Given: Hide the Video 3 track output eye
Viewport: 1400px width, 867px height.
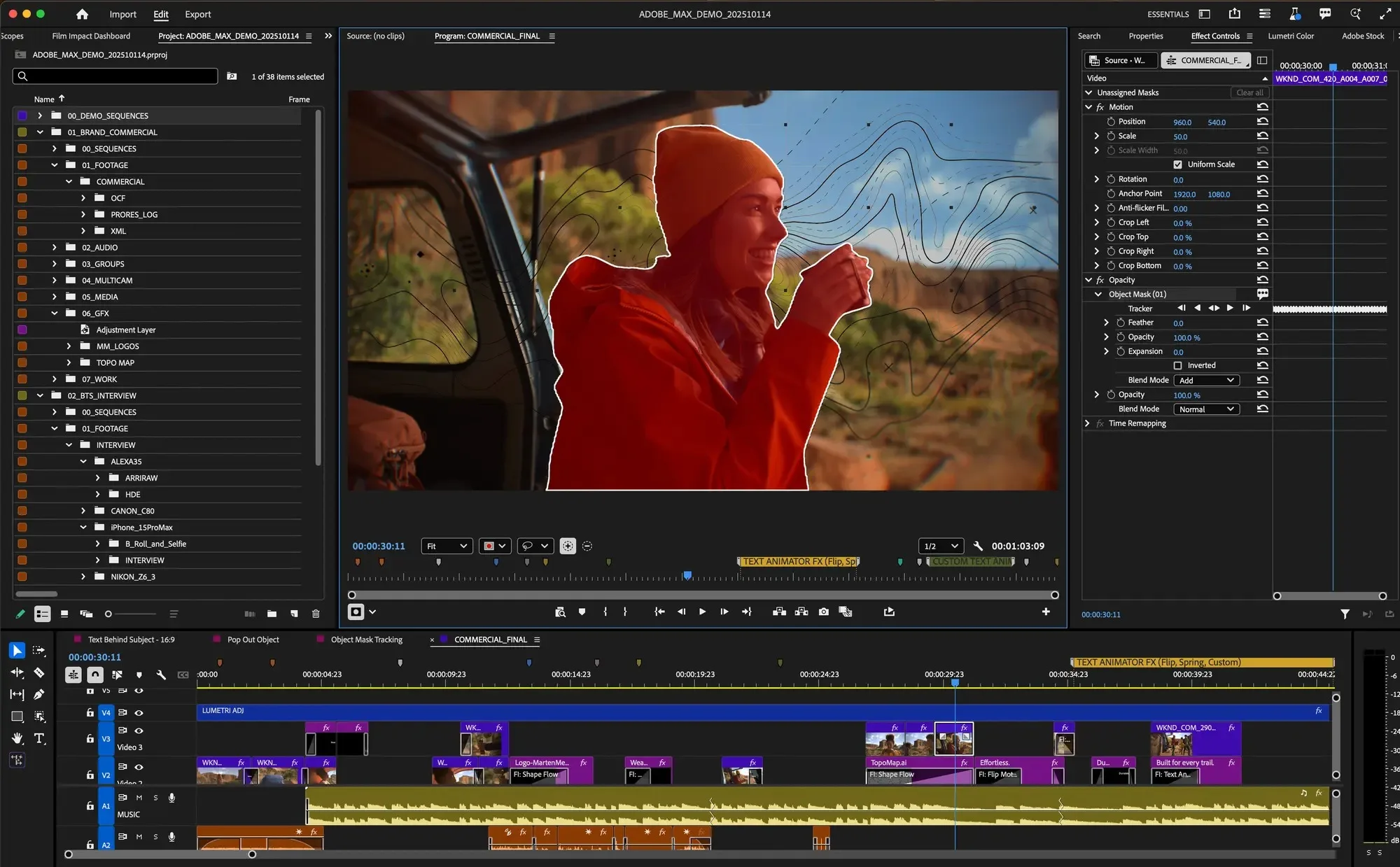Looking at the screenshot, I should [139, 731].
